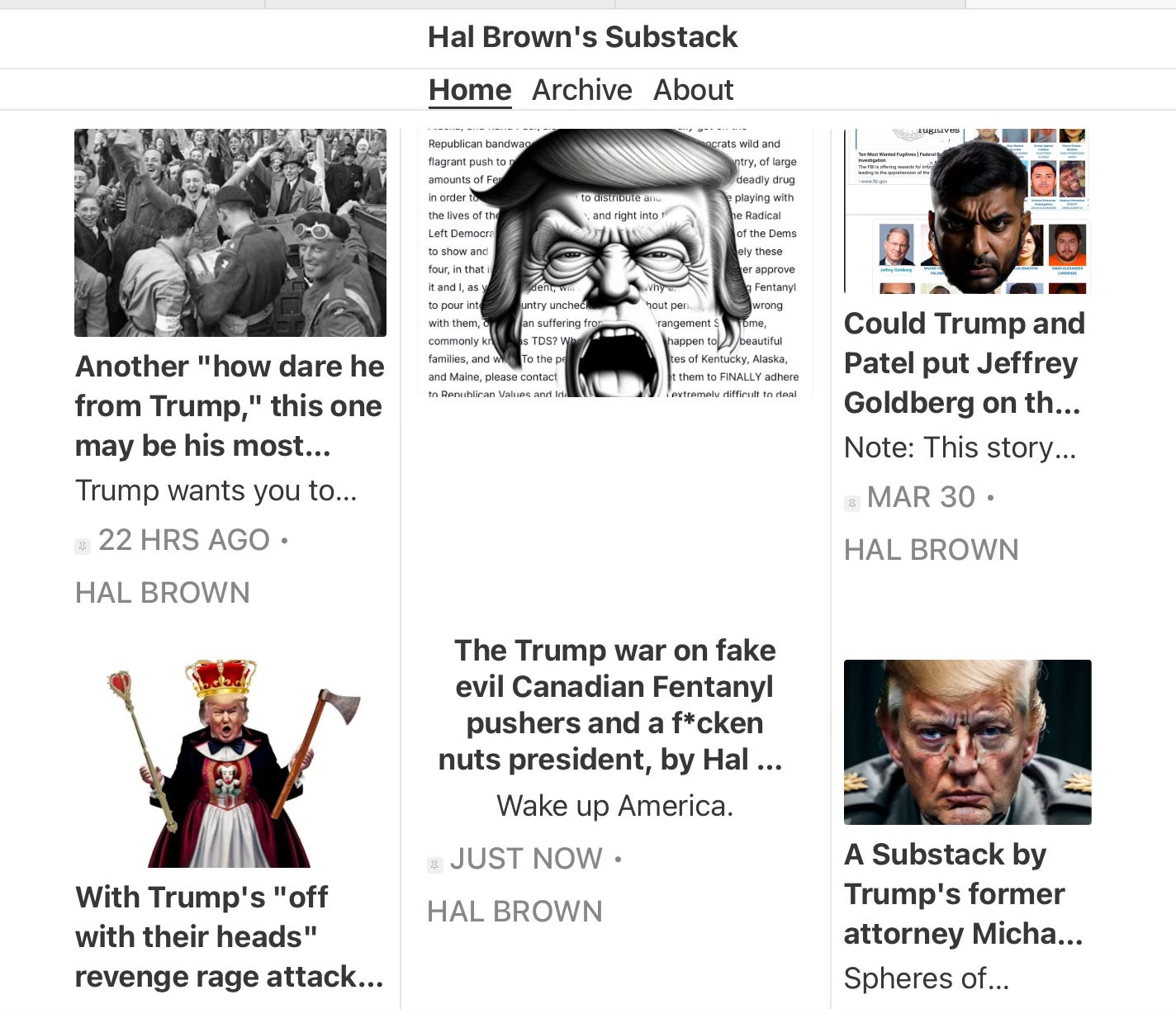Screen dimensions: 1176x1009
Task: Open the black-and-white crowd photo thumbnail
Action: [x=230, y=233]
